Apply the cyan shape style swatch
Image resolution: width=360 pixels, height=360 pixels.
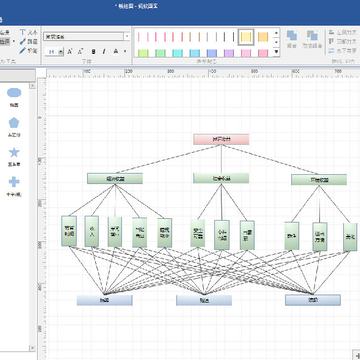pos(178,53)
